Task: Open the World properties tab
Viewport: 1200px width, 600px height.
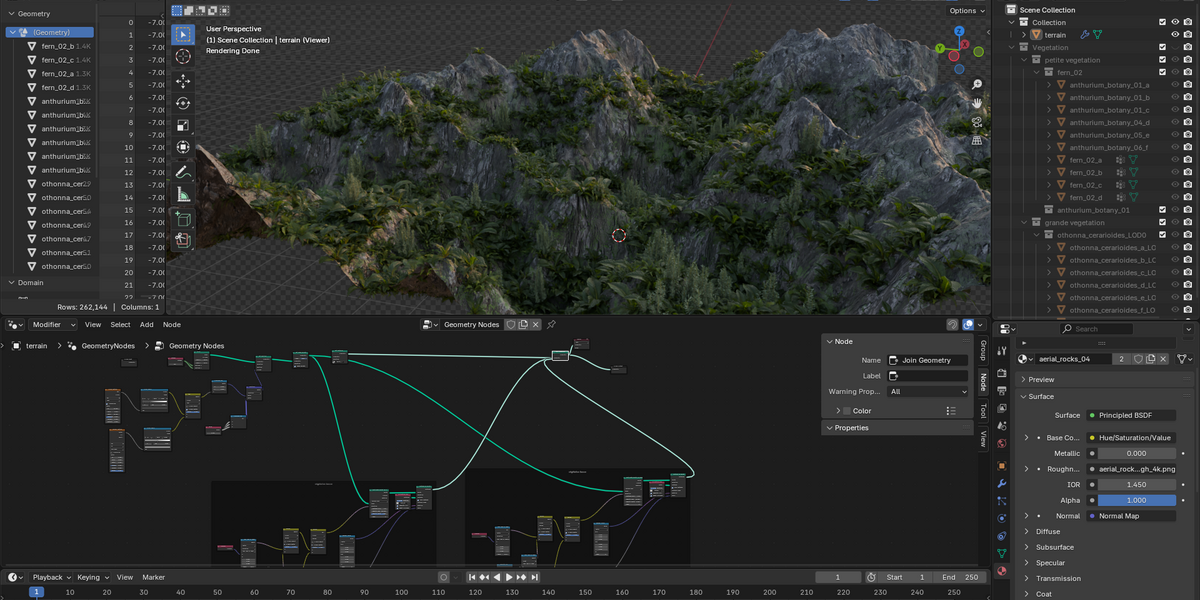Action: coord(1001,444)
